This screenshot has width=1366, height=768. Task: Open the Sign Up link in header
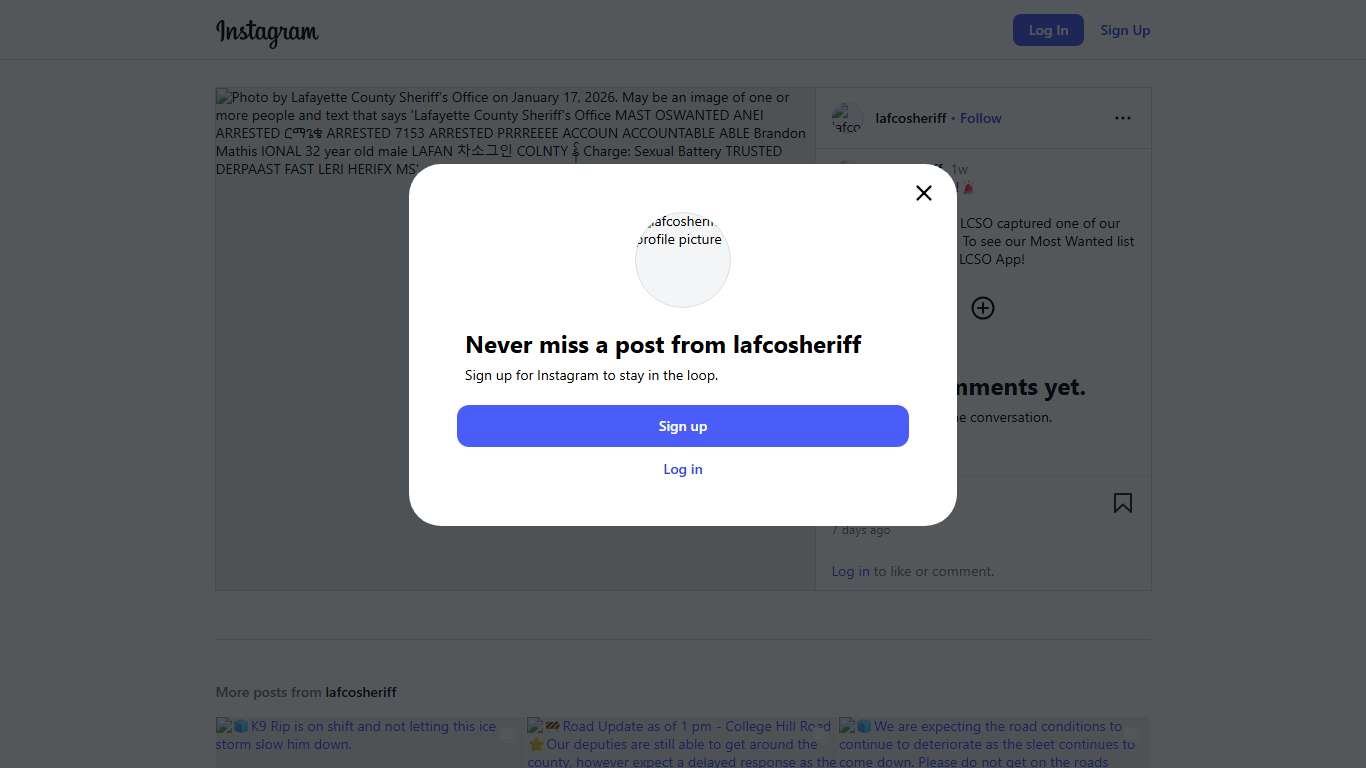(1125, 30)
